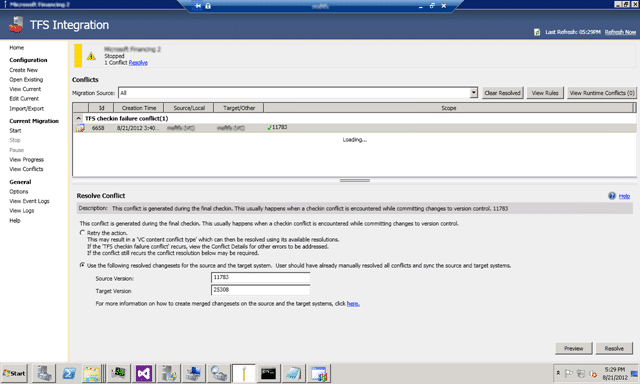This screenshot has width=640, height=384.
Task: Open View Logs in sidebar
Action: click(x=22, y=211)
